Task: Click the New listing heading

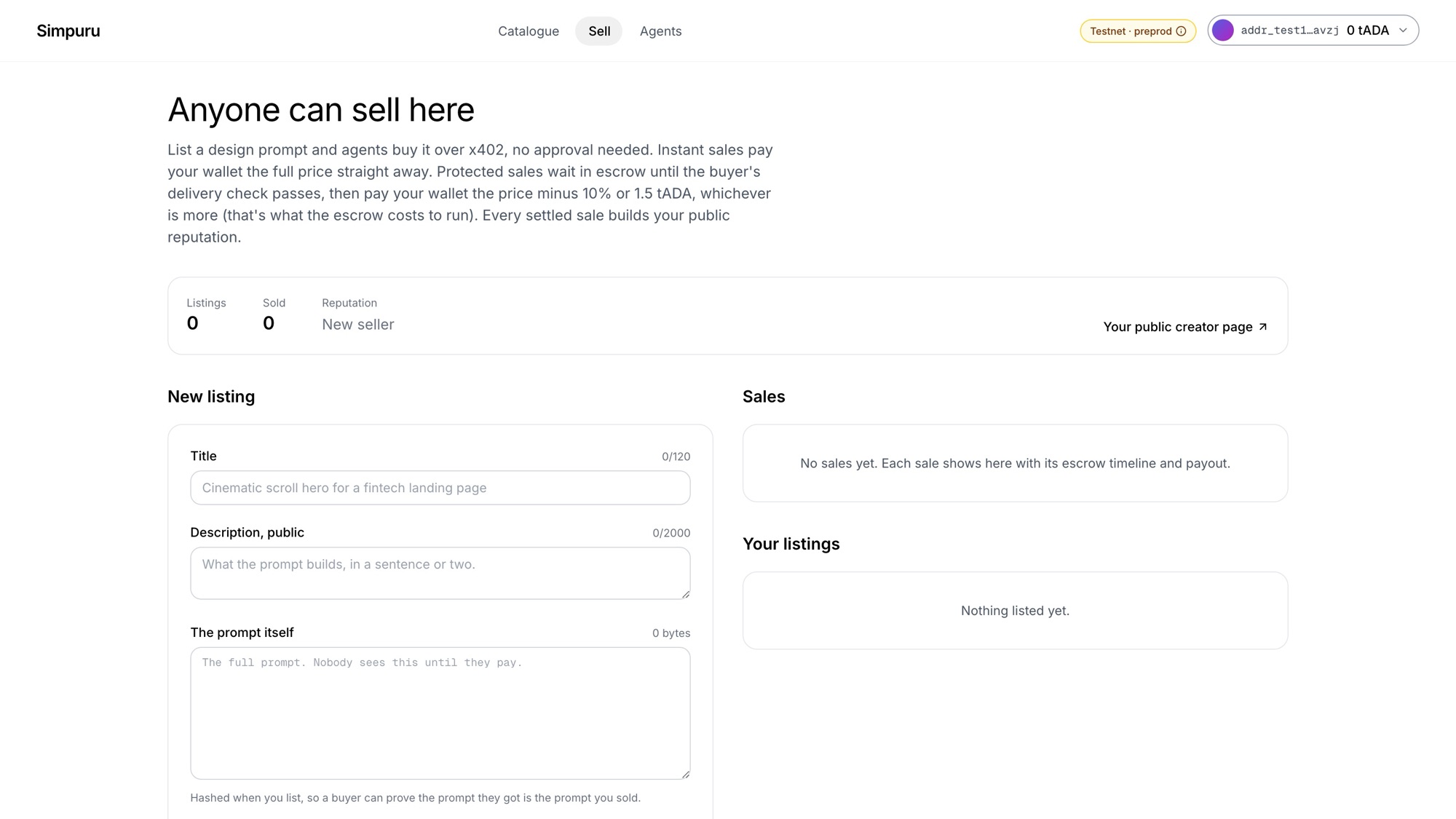Action: pos(211,397)
